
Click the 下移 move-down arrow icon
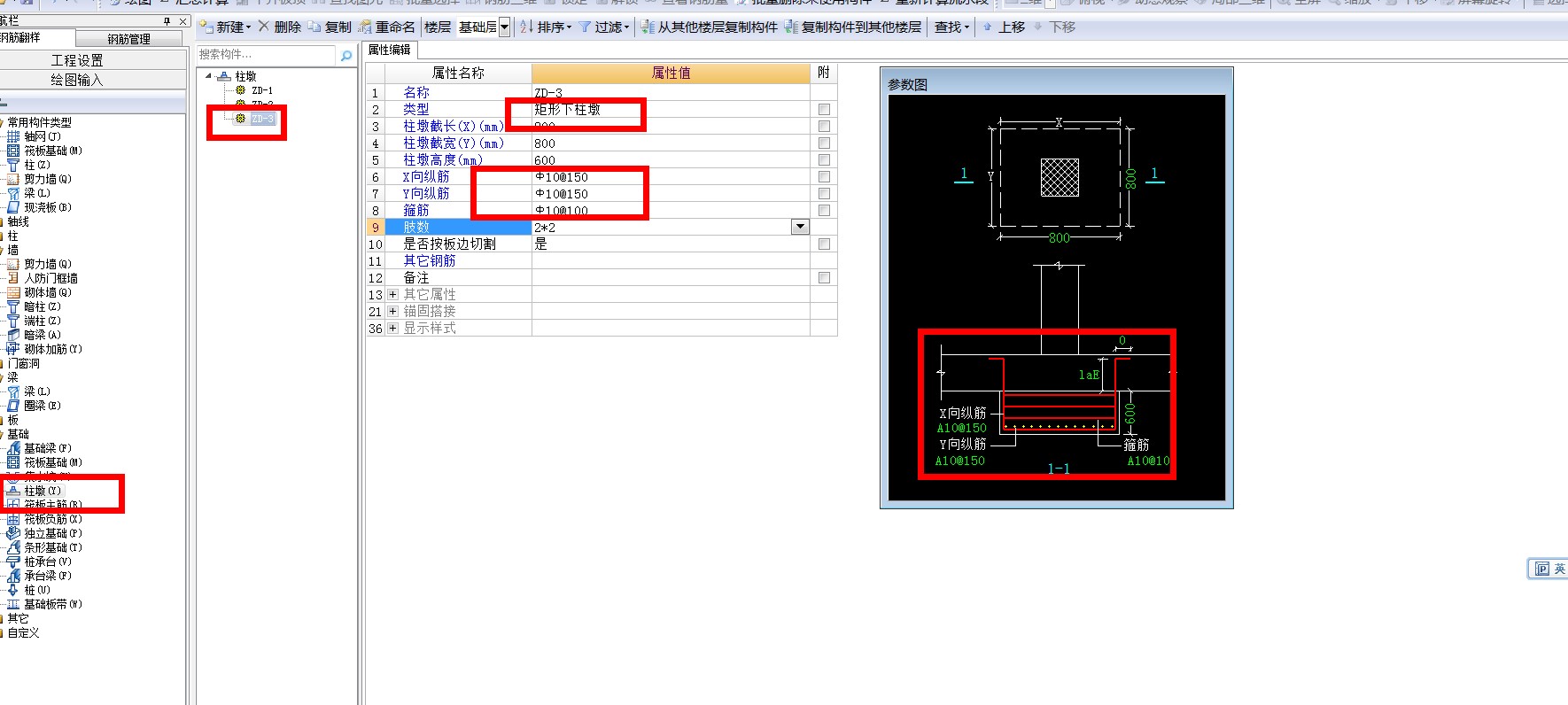1038,27
